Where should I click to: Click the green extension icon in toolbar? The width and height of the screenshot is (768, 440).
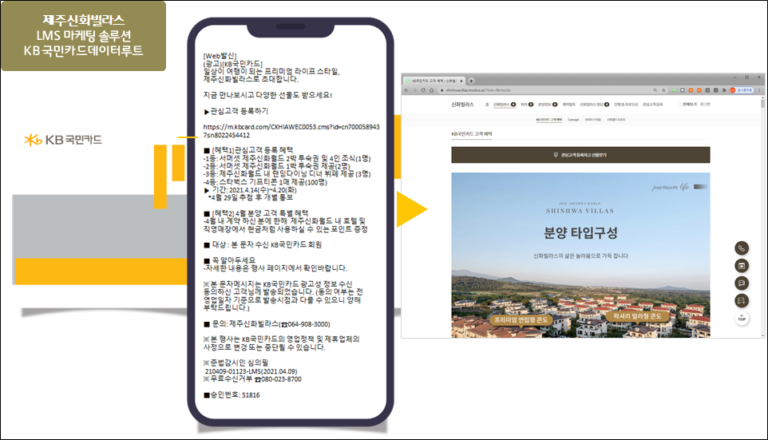(x=674, y=90)
